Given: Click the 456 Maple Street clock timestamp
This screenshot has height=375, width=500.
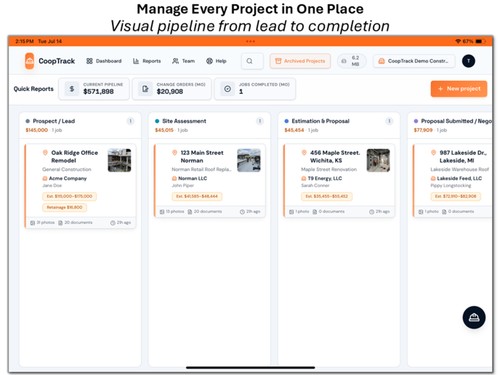Looking at the screenshot, I should [379, 212].
